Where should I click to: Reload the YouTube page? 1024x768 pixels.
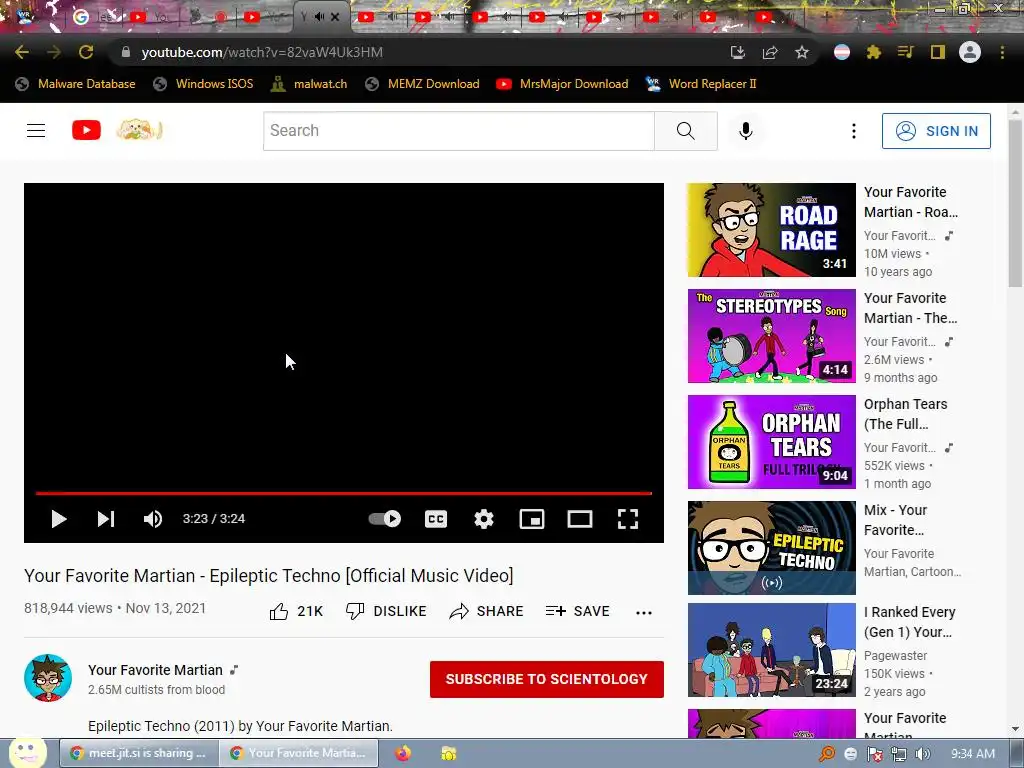point(86,52)
